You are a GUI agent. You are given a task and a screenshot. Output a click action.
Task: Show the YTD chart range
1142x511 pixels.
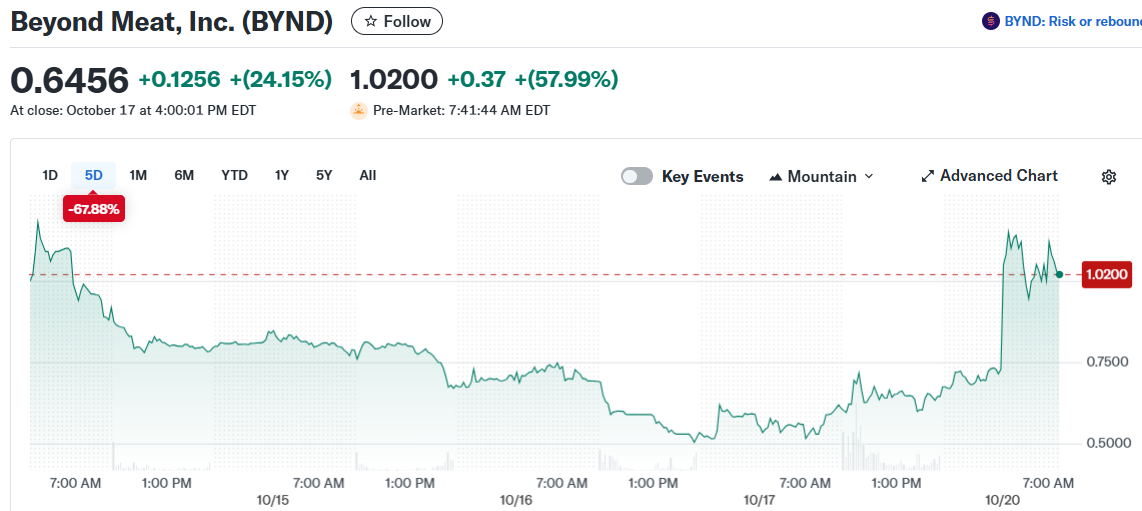click(x=234, y=175)
